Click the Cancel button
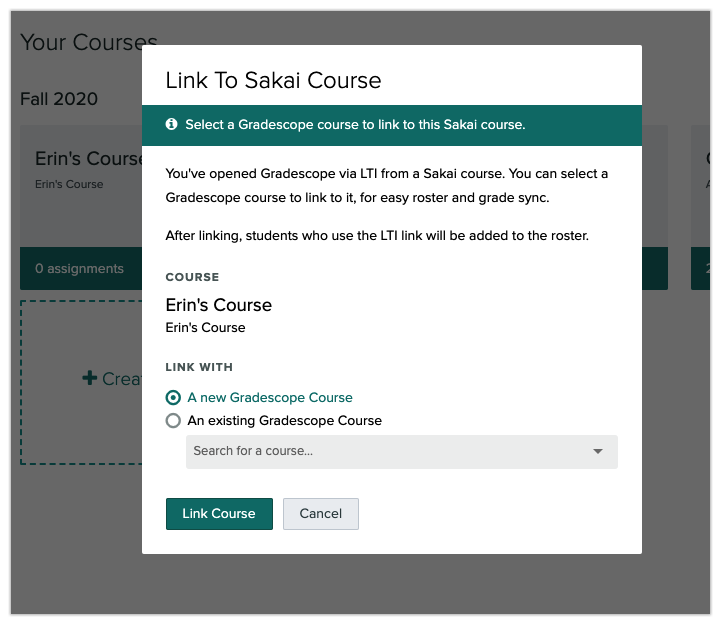721x624 pixels. click(320, 514)
